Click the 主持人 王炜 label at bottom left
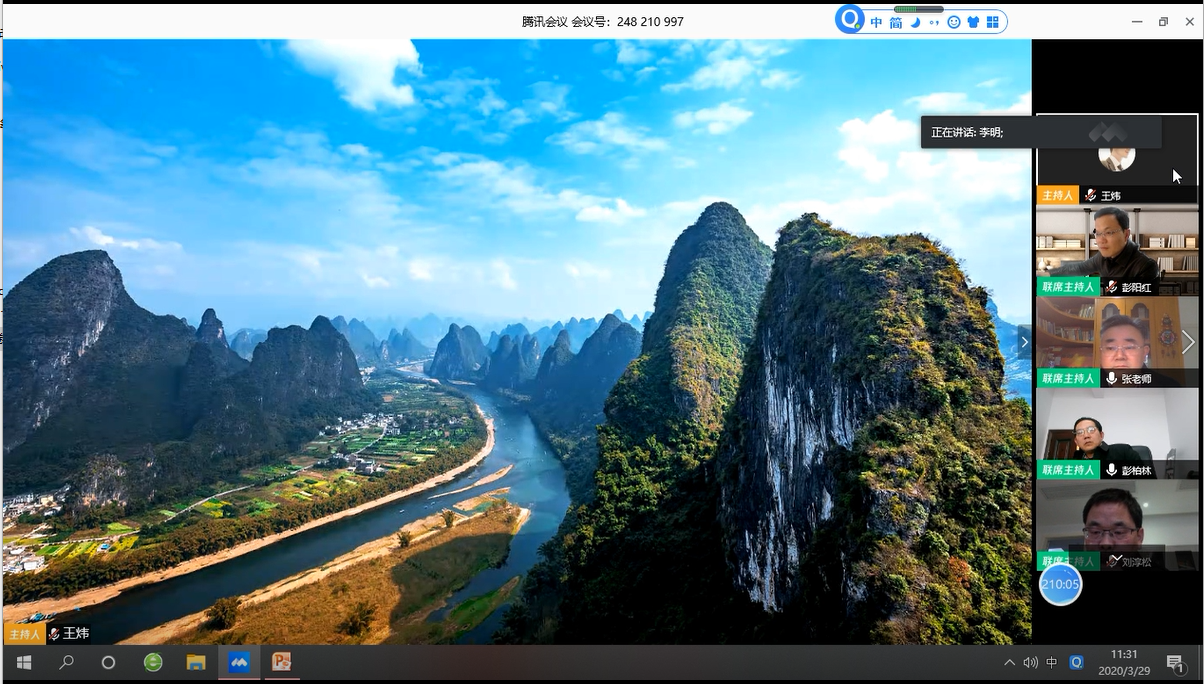Viewport: 1204px width, 684px height. click(47, 633)
